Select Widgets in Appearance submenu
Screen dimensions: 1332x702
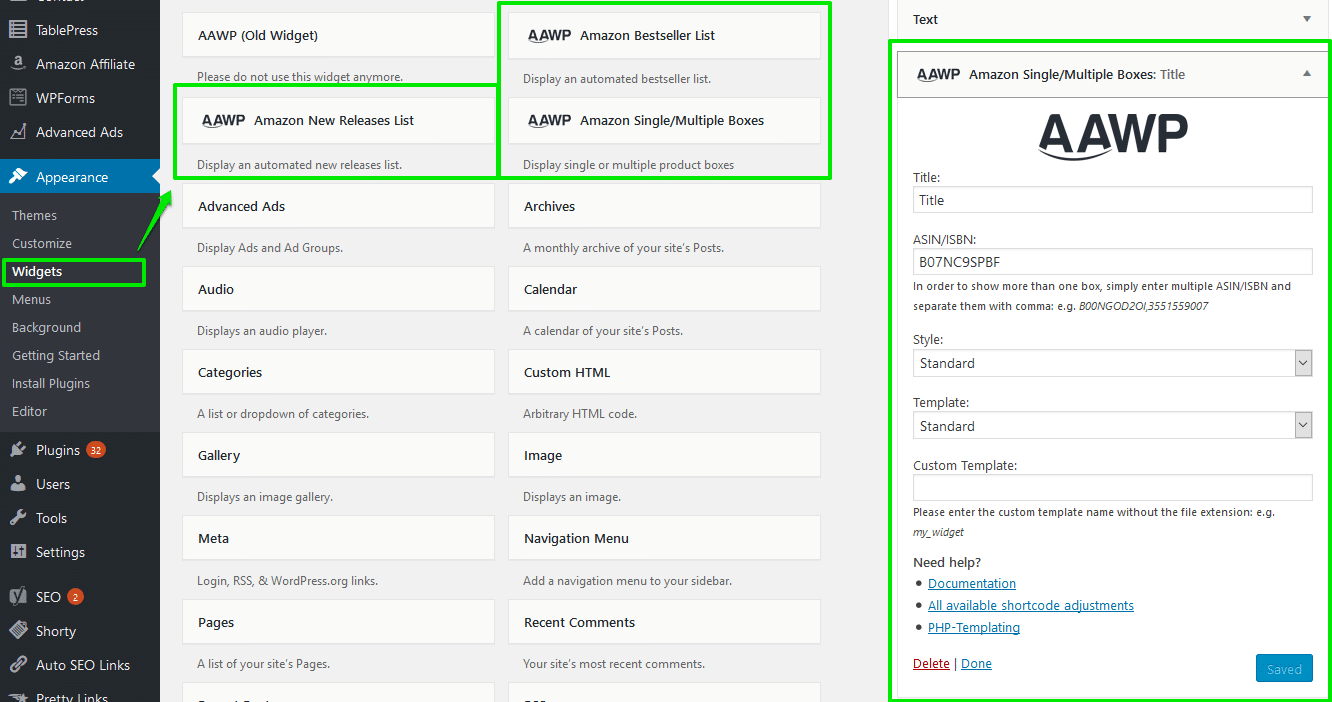coord(37,271)
